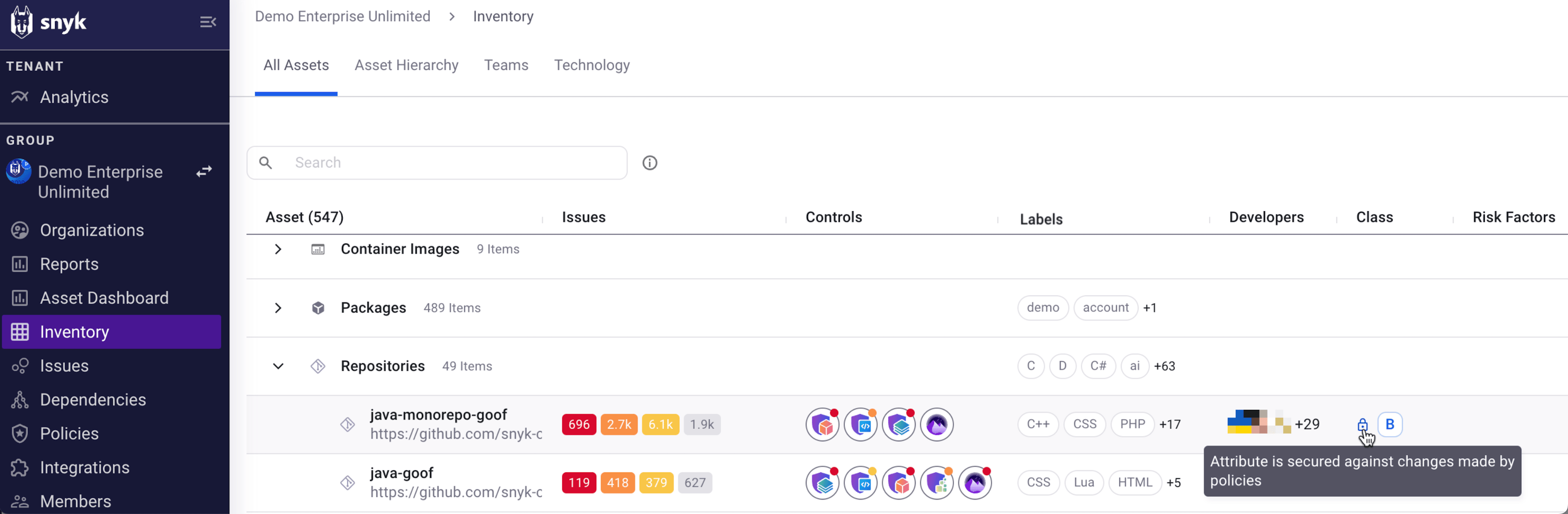Click the java-goof repository icon
Screen dimensions: 1568x514
(x=348, y=483)
